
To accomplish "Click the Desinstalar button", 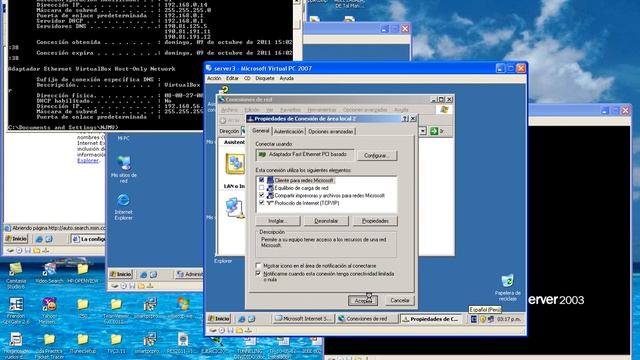I will [x=327, y=221].
